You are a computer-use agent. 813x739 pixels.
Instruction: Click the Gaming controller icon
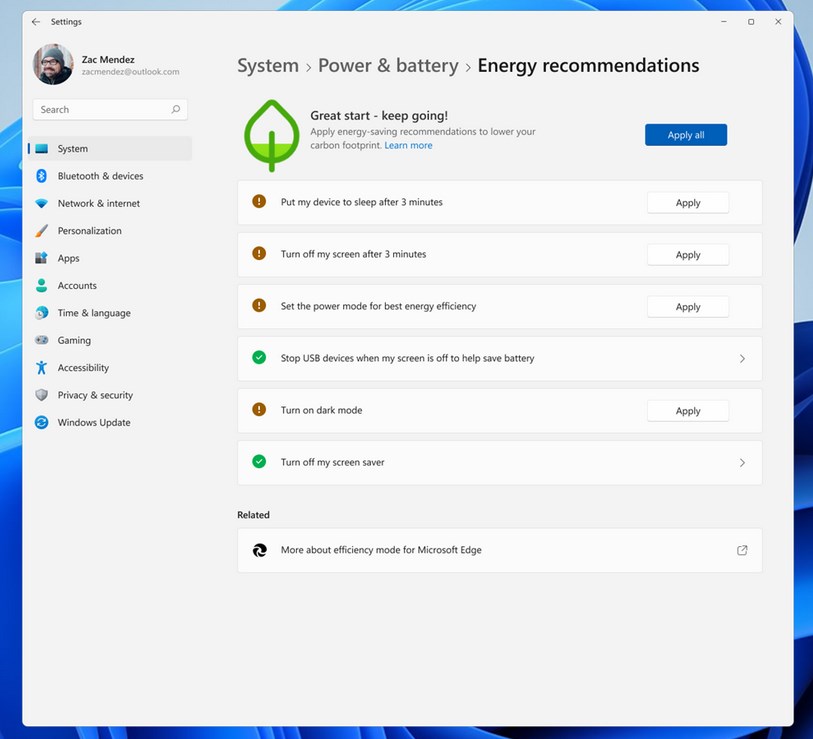point(41,340)
